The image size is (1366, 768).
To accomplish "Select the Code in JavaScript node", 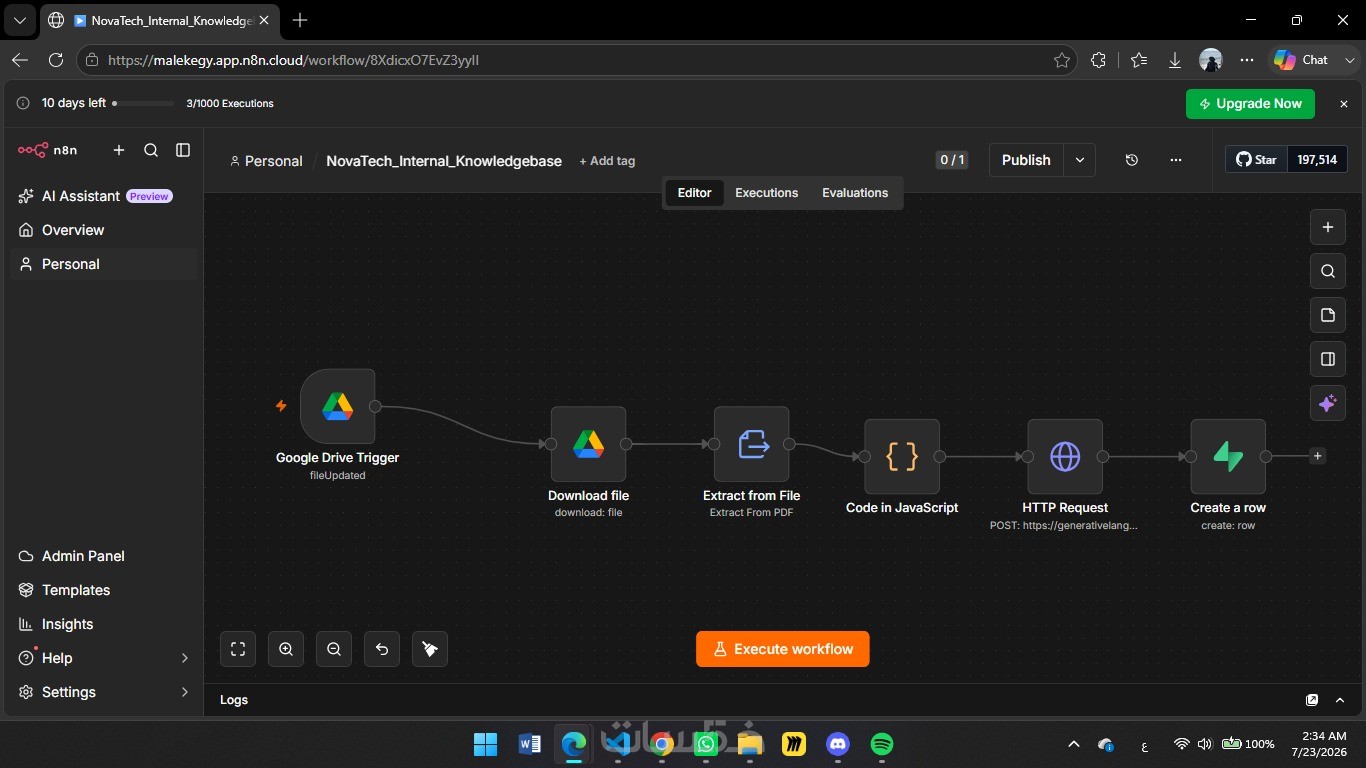I will [x=902, y=456].
